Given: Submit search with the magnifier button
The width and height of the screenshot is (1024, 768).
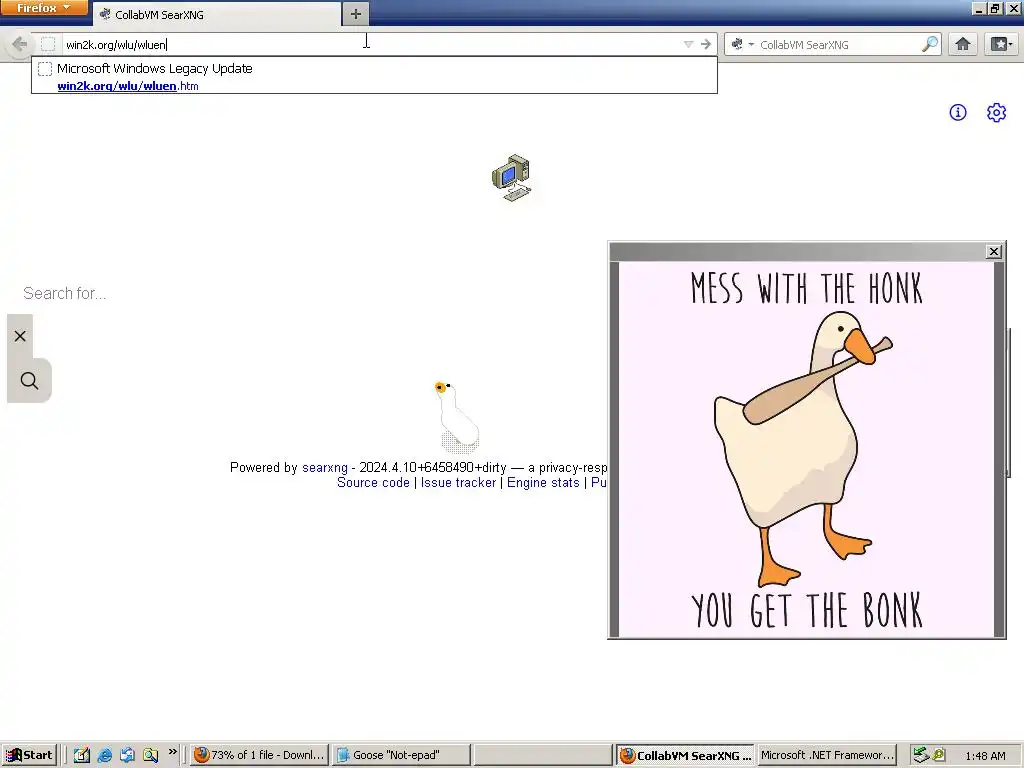Looking at the screenshot, I should pos(29,380).
